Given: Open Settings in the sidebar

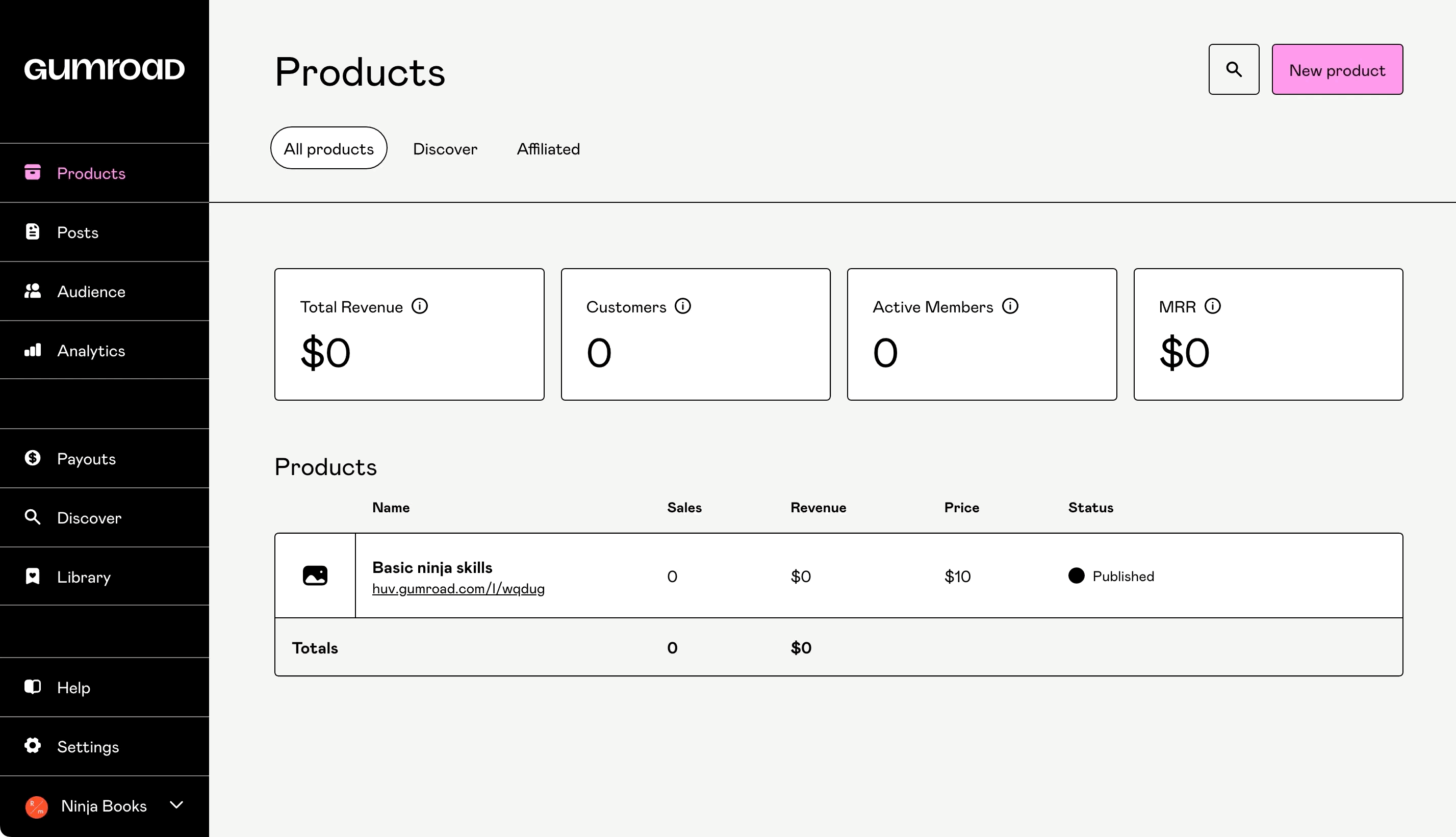Looking at the screenshot, I should click(105, 747).
